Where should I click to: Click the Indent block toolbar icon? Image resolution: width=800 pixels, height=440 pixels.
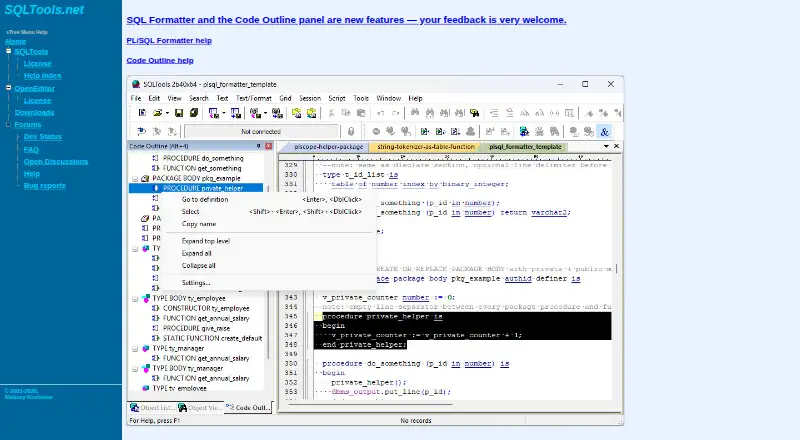(x=494, y=113)
